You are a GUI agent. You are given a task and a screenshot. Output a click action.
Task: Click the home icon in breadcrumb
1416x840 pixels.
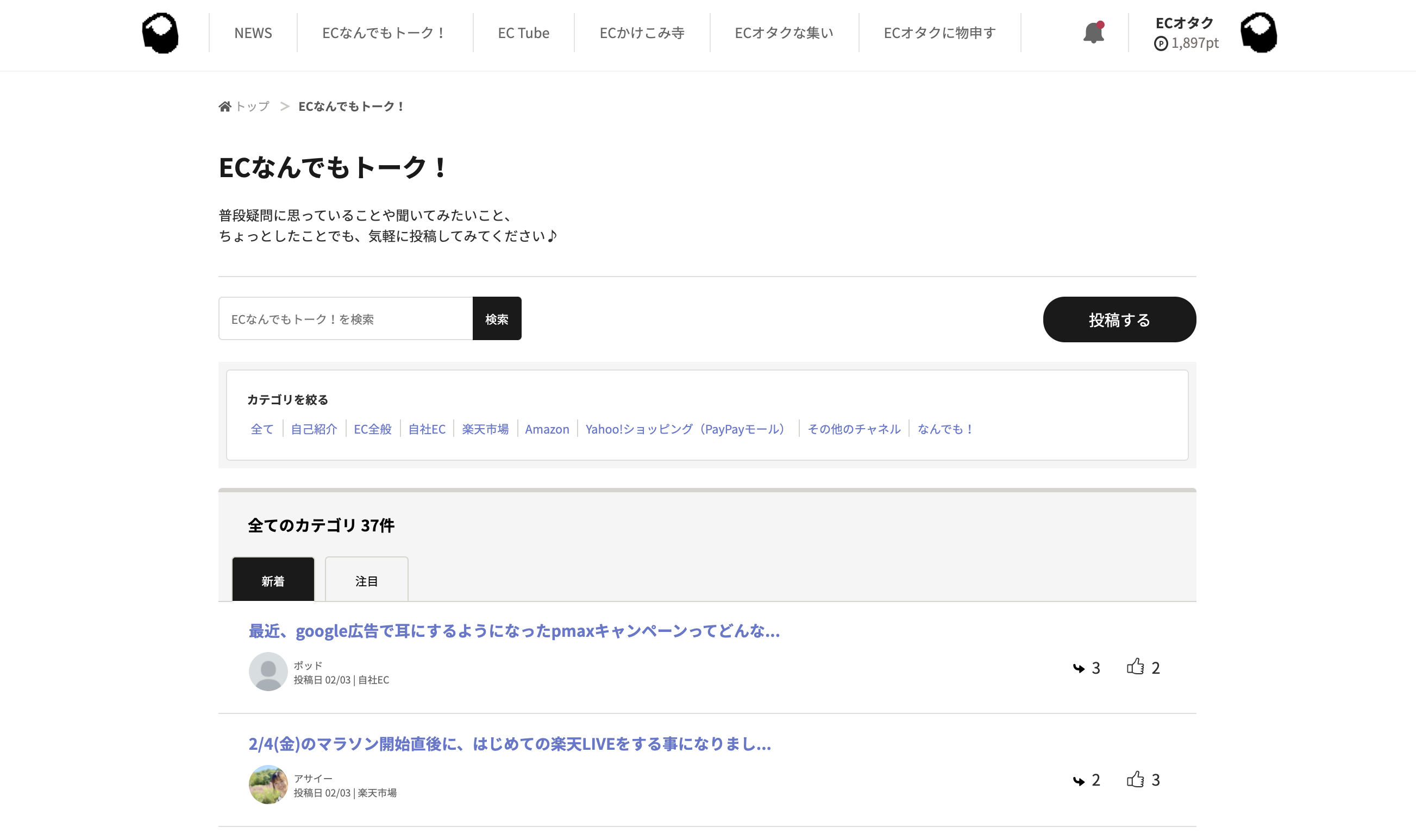click(225, 106)
